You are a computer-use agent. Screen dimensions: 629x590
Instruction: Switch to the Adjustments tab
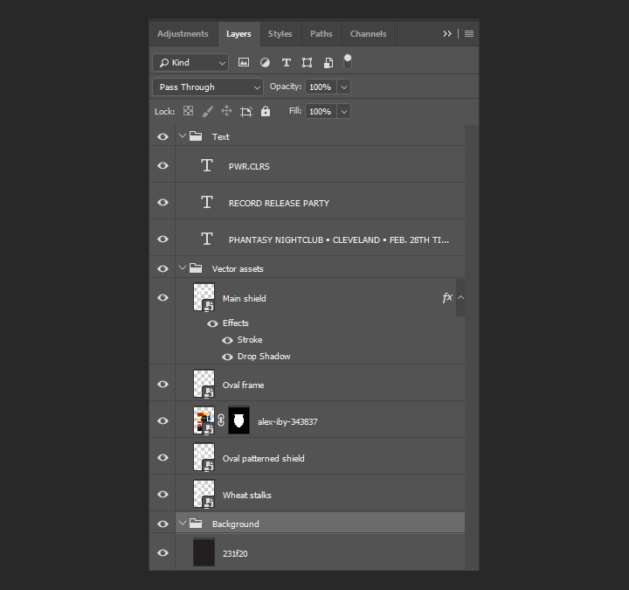click(182, 34)
